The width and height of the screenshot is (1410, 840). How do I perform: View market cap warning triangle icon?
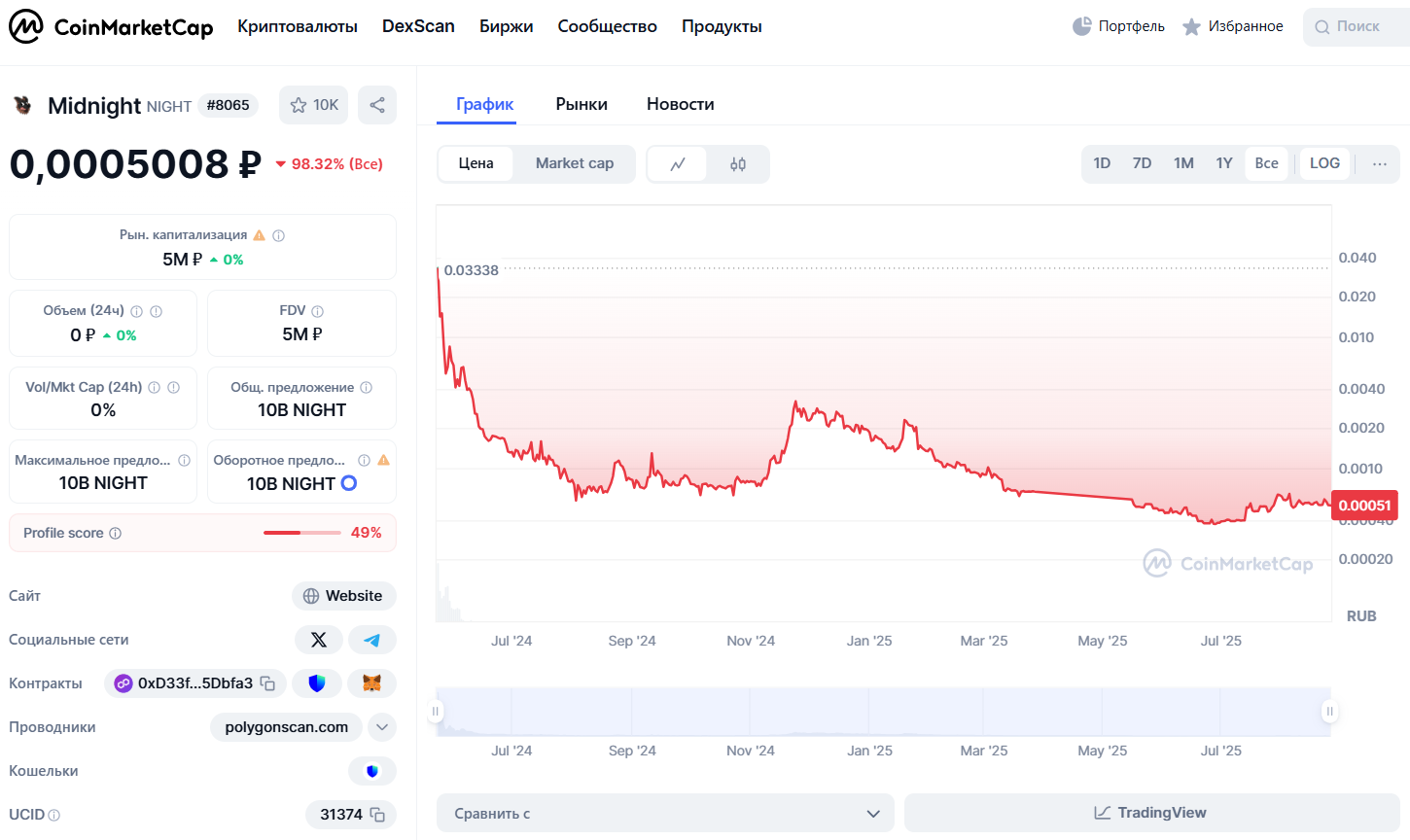[259, 235]
